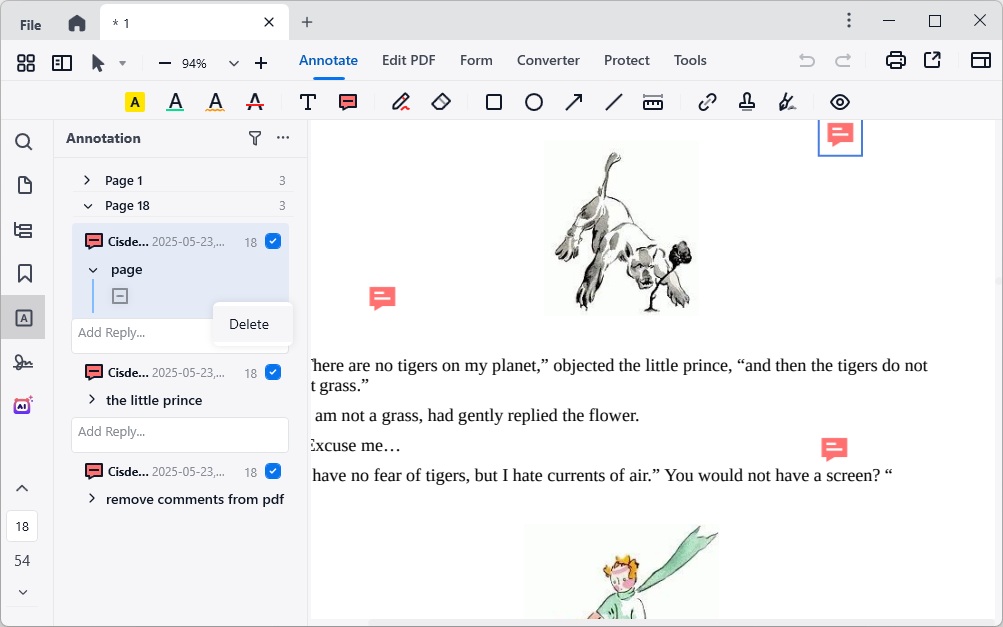
Task: Click the stamp tool icon
Action: pos(747,102)
